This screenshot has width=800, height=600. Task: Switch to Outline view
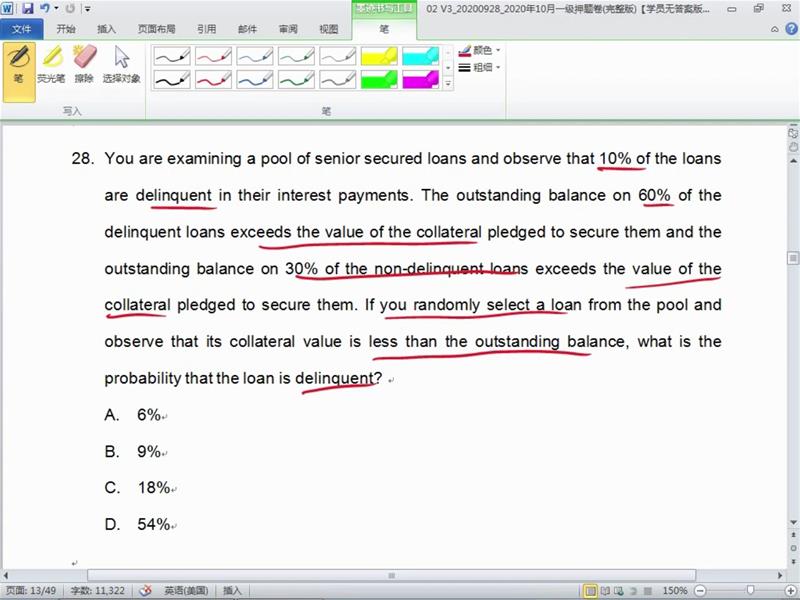point(633,591)
